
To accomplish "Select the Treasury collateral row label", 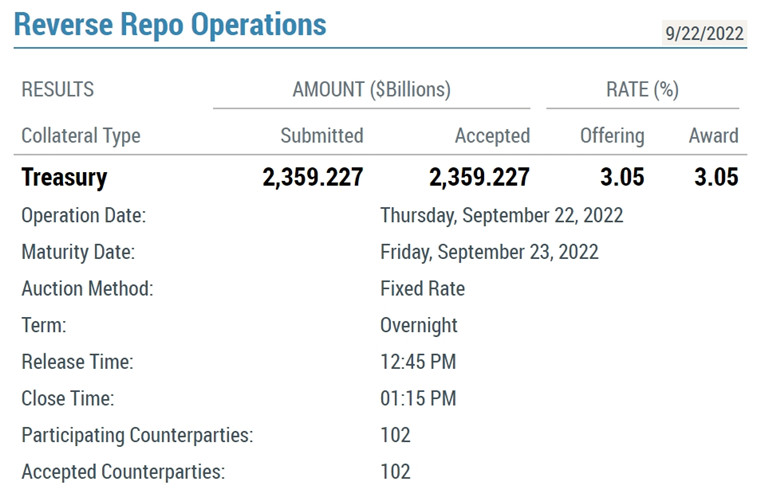I will (x=64, y=178).
